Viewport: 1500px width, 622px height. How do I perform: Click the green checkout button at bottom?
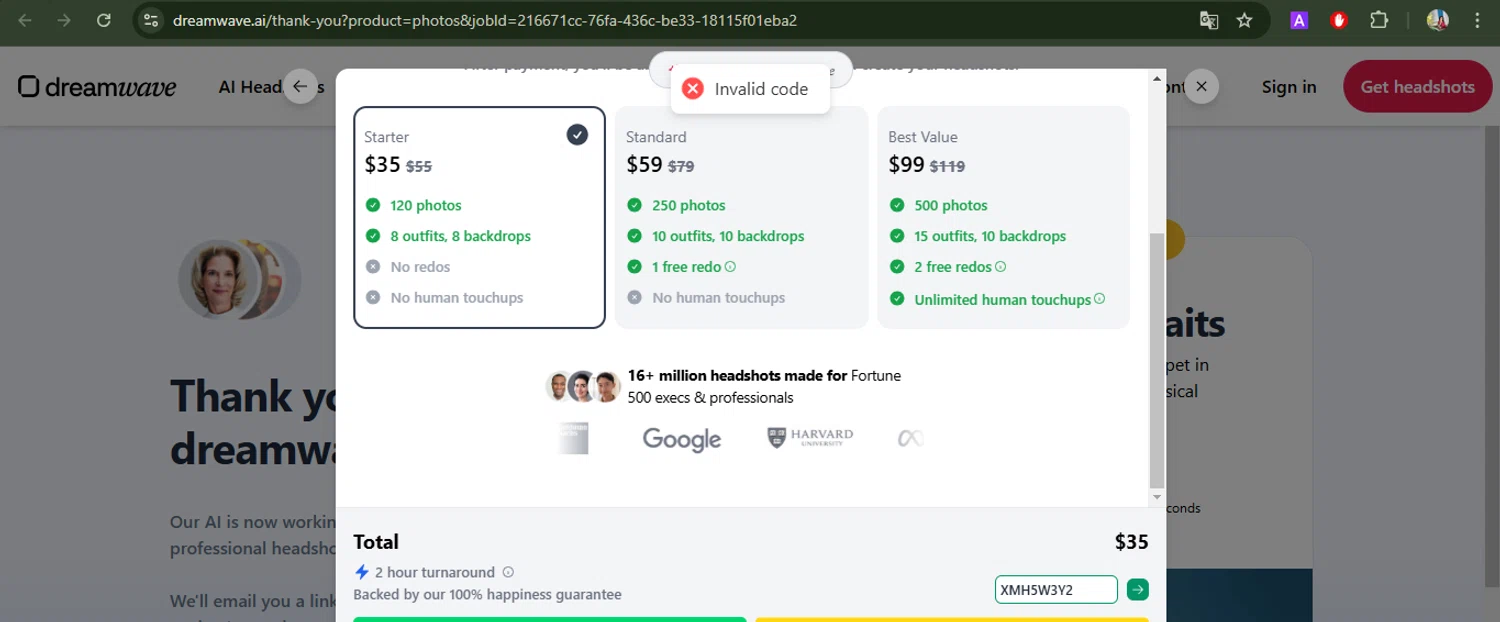click(549, 619)
